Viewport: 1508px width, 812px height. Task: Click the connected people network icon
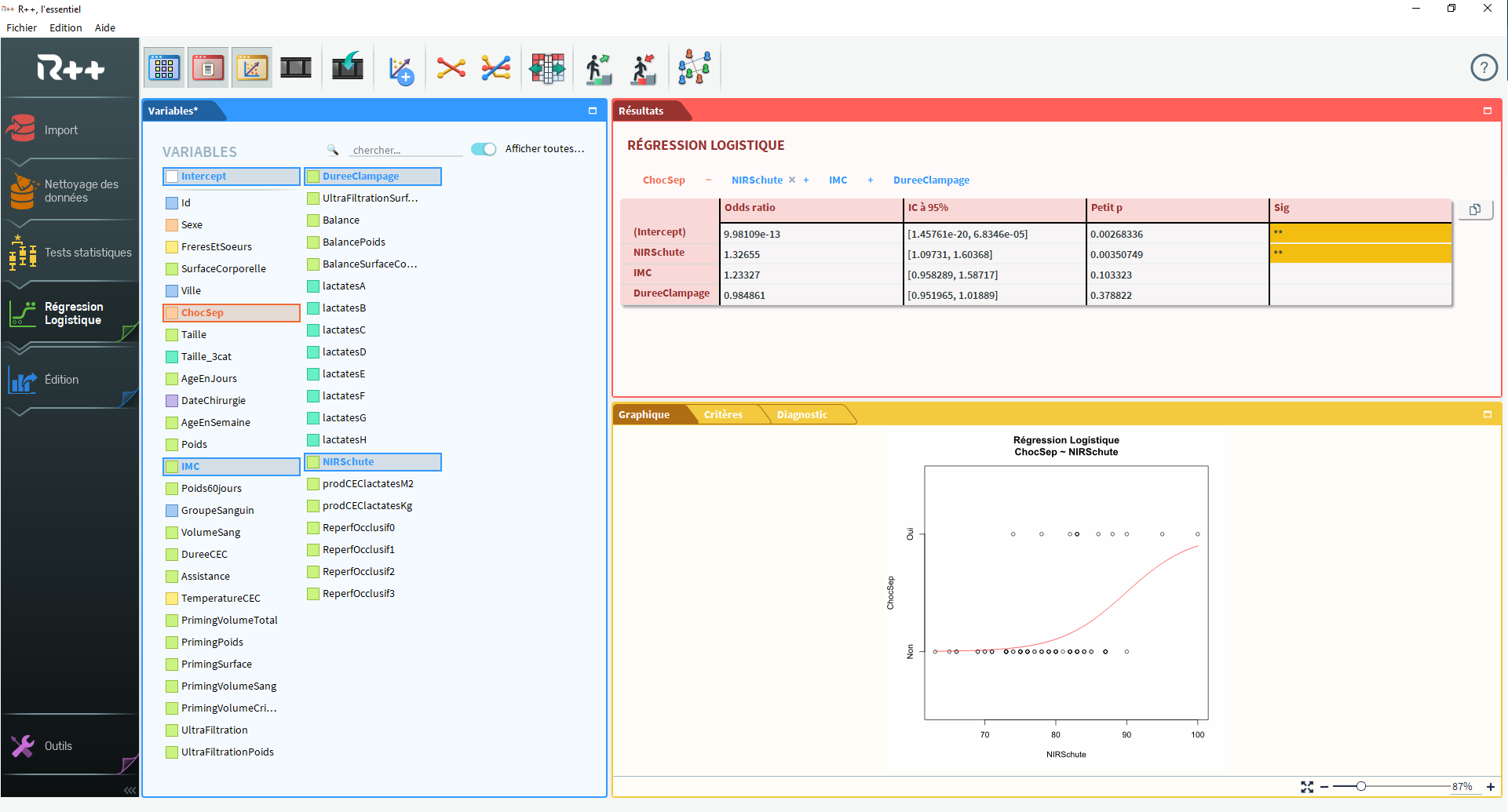pos(695,67)
